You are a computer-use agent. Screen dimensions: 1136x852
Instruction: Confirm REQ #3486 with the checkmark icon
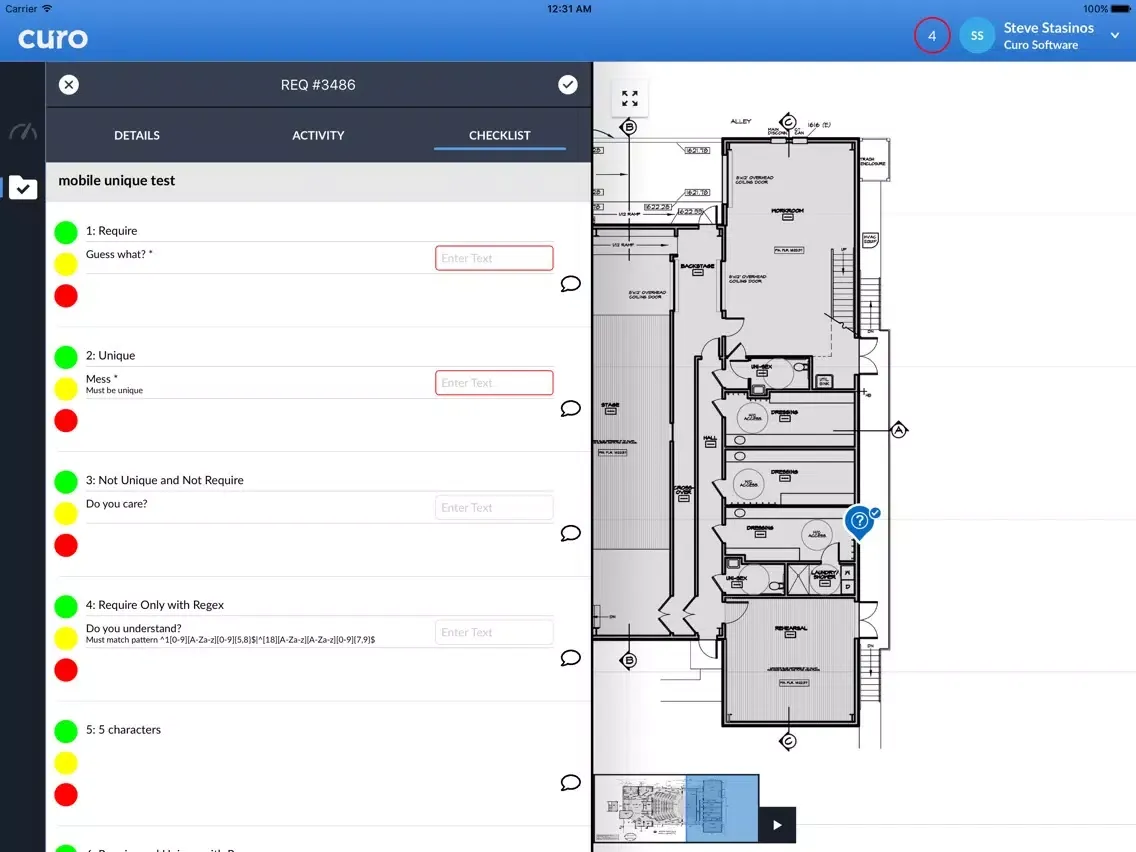568,85
